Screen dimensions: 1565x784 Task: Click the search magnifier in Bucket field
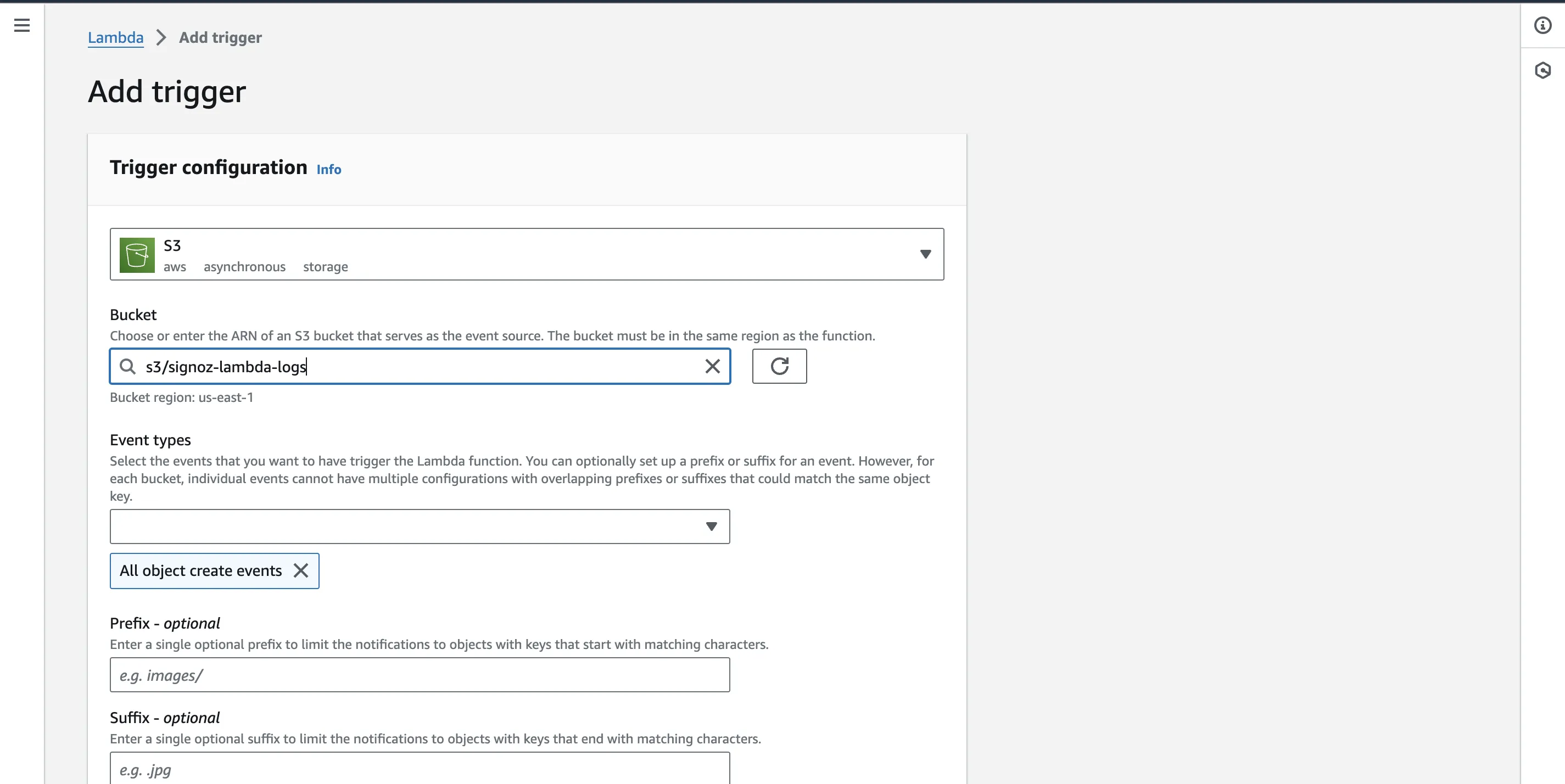point(127,366)
